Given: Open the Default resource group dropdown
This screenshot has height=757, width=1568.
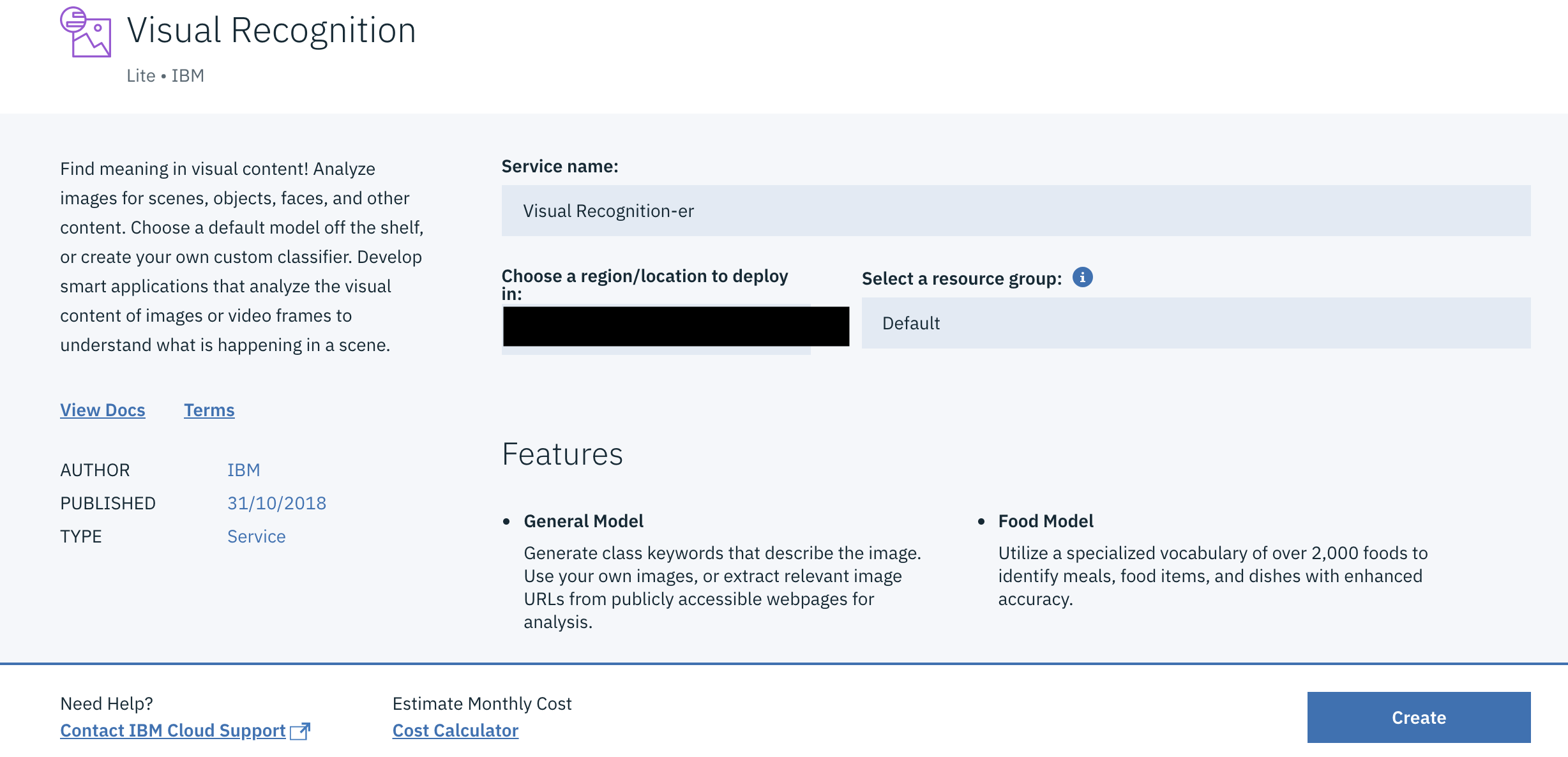Looking at the screenshot, I should (x=1195, y=323).
